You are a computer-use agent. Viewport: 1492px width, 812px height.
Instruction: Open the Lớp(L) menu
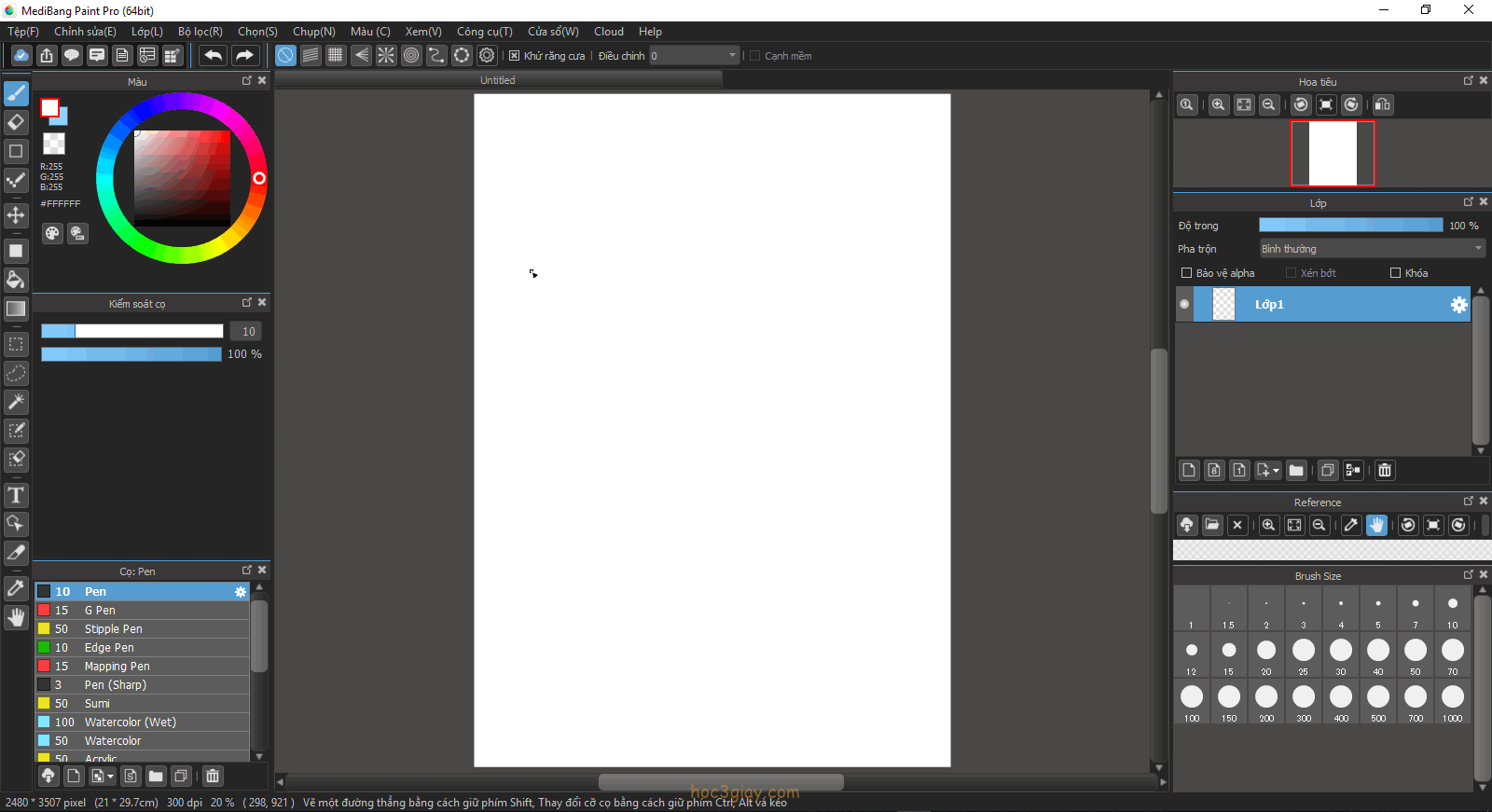pyautogui.click(x=146, y=32)
